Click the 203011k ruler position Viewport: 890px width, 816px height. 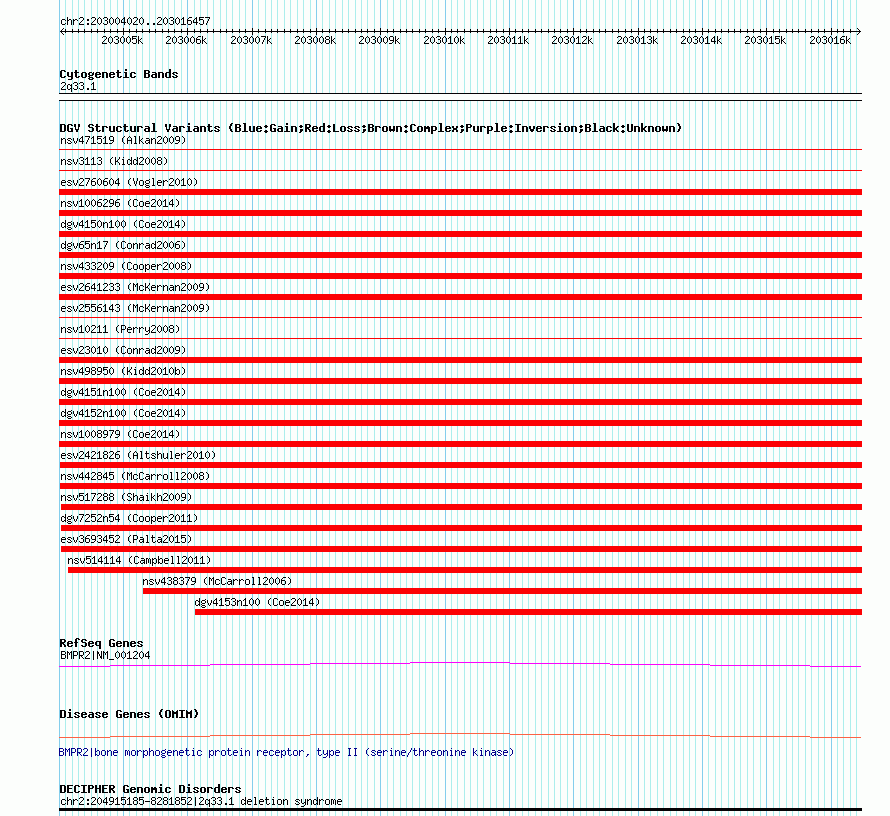(508, 40)
